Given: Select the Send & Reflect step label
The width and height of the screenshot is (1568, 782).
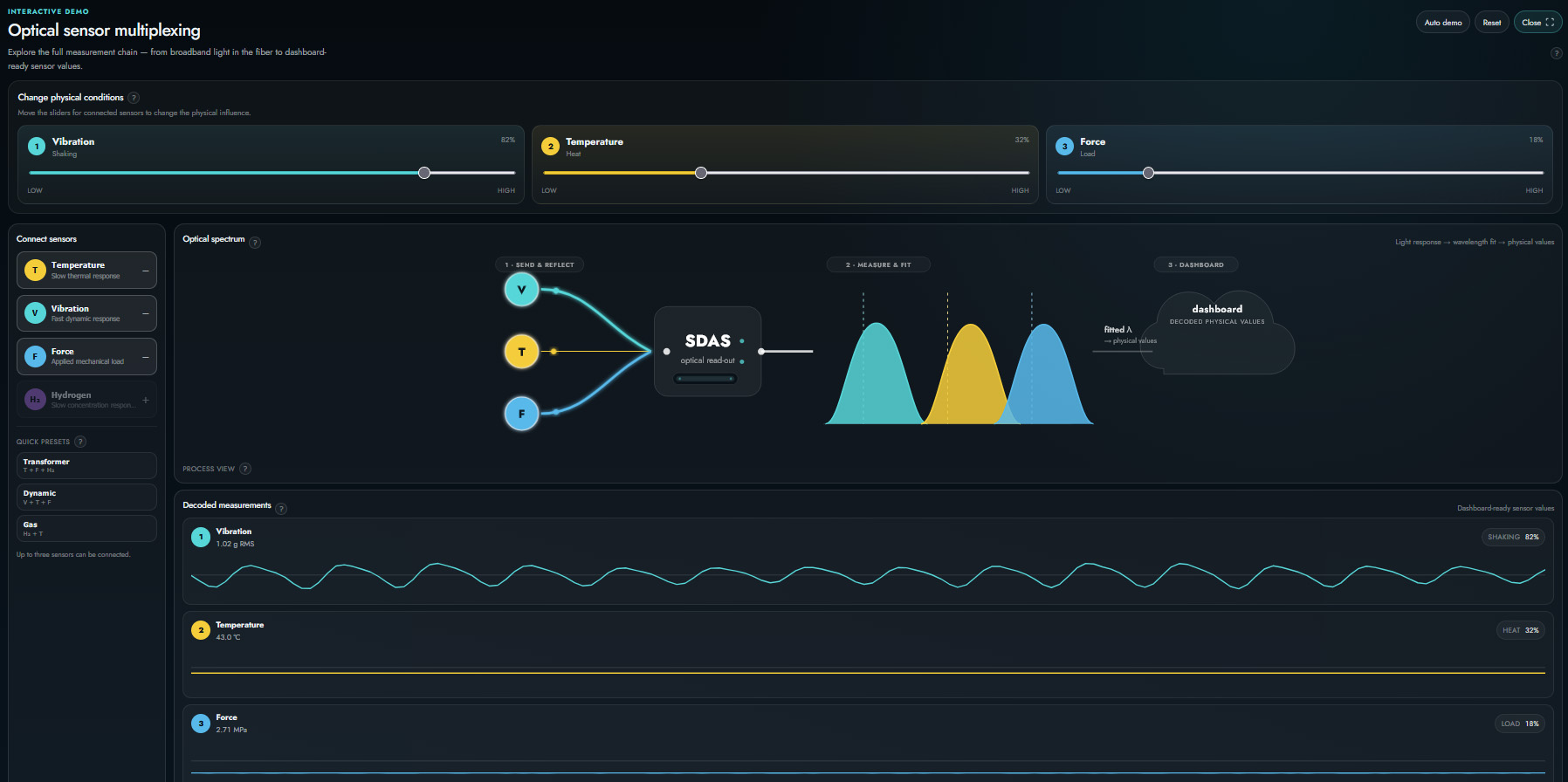Looking at the screenshot, I should 540,264.
